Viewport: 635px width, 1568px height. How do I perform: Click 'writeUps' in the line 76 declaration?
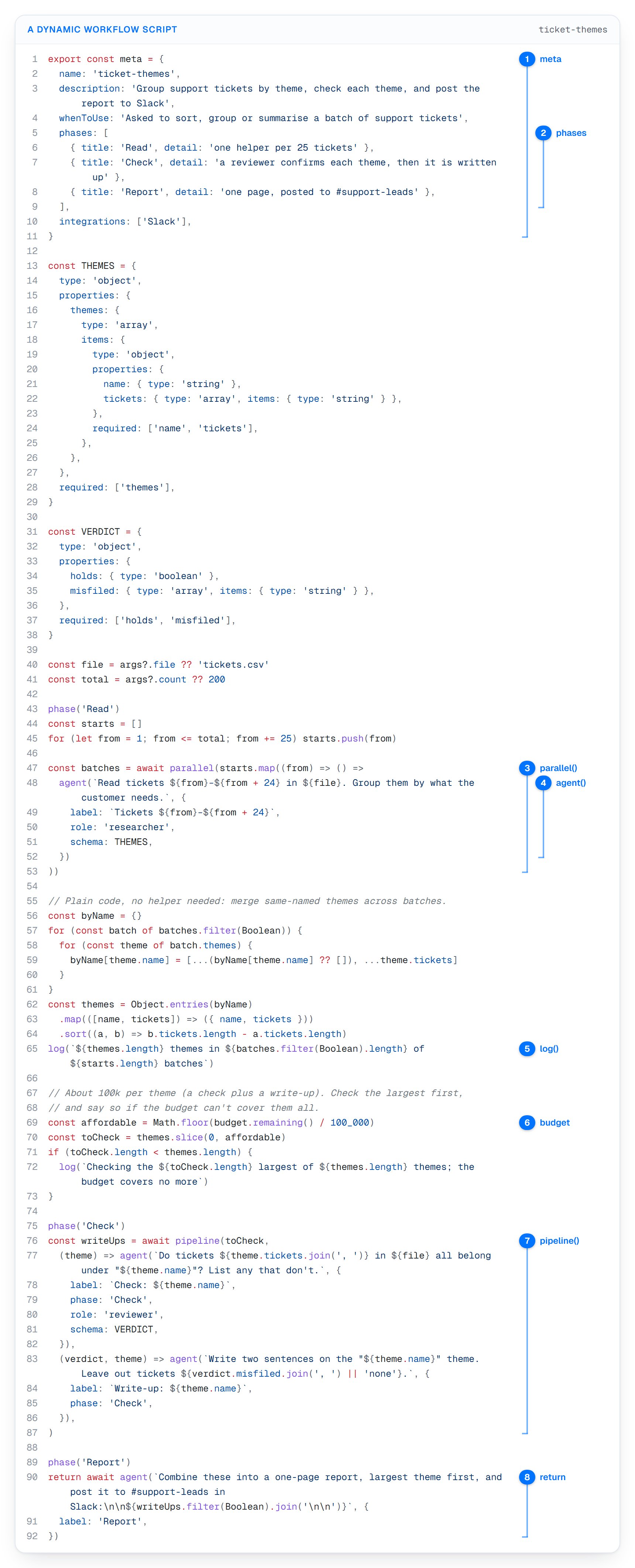click(103, 1240)
